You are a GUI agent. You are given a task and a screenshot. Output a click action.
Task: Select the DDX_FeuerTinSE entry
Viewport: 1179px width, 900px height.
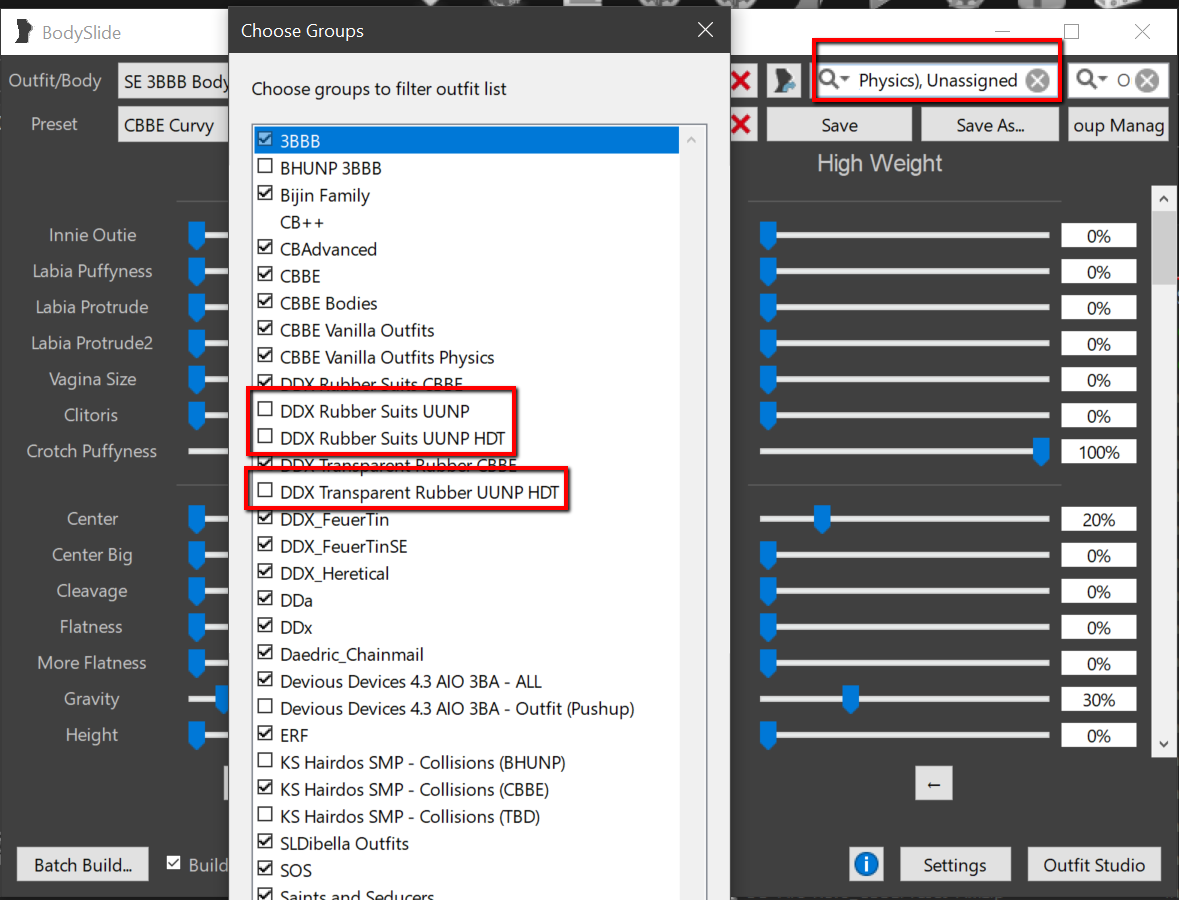coord(466,546)
